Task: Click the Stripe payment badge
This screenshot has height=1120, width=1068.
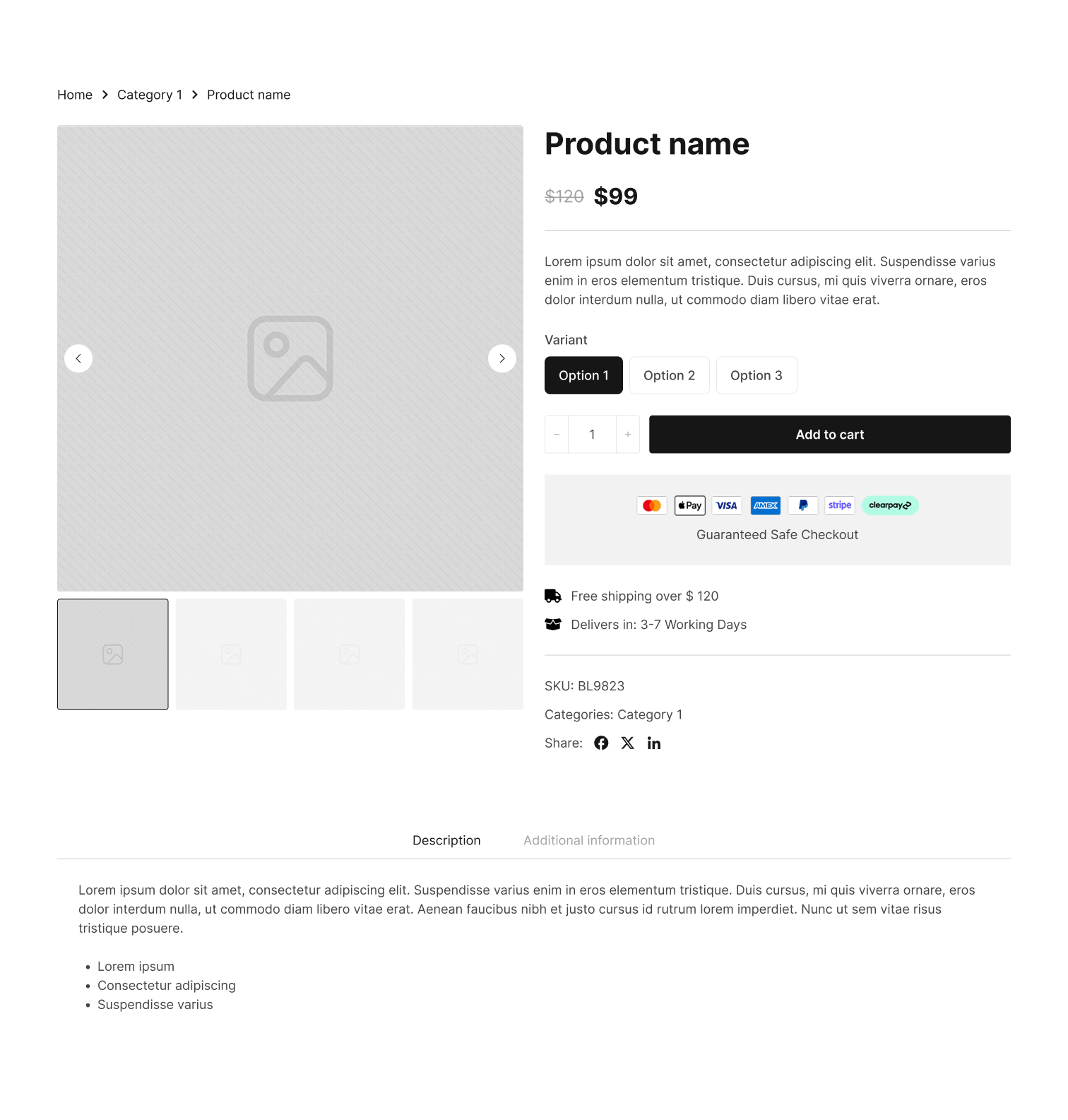Action: pos(840,505)
